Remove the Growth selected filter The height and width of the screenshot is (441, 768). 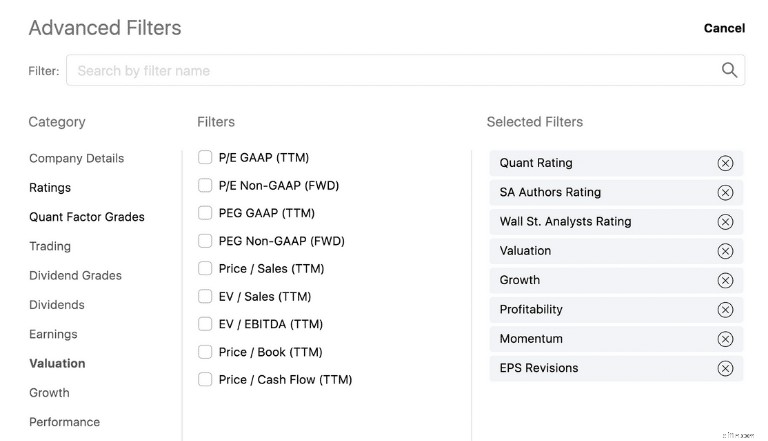click(x=725, y=280)
